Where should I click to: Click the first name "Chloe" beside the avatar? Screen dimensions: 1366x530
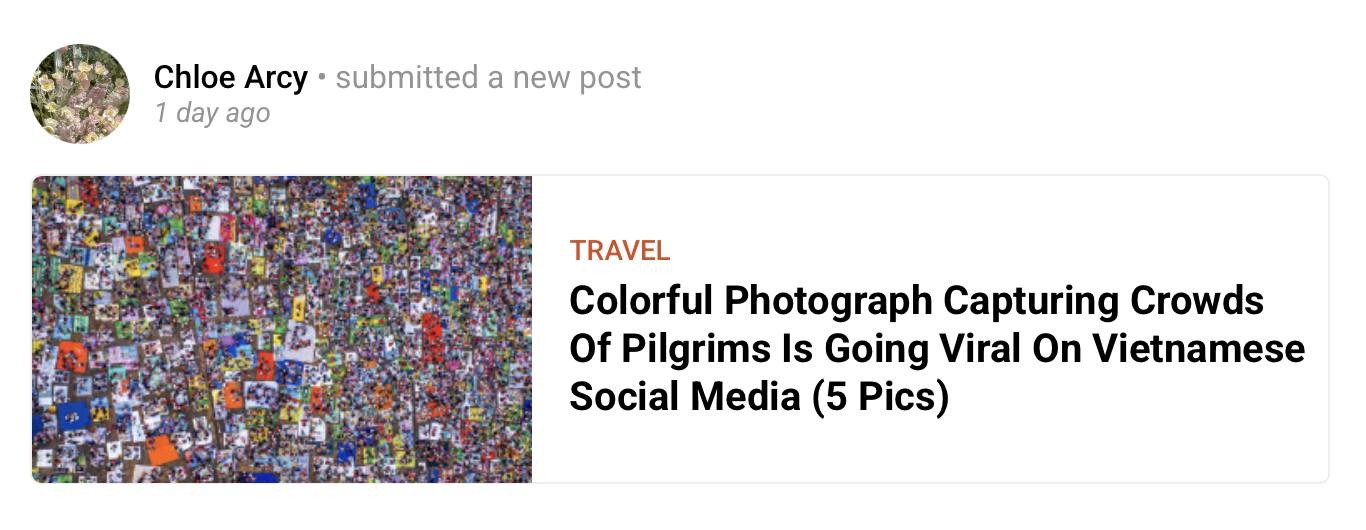point(195,77)
